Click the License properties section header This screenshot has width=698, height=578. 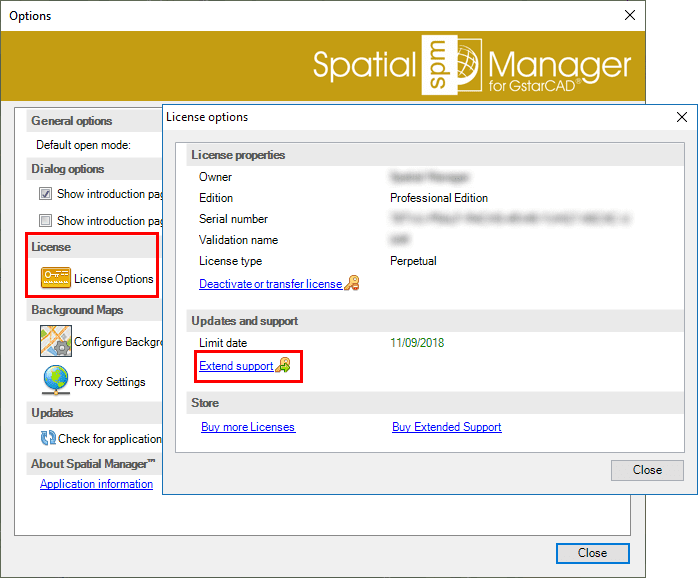point(238,155)
